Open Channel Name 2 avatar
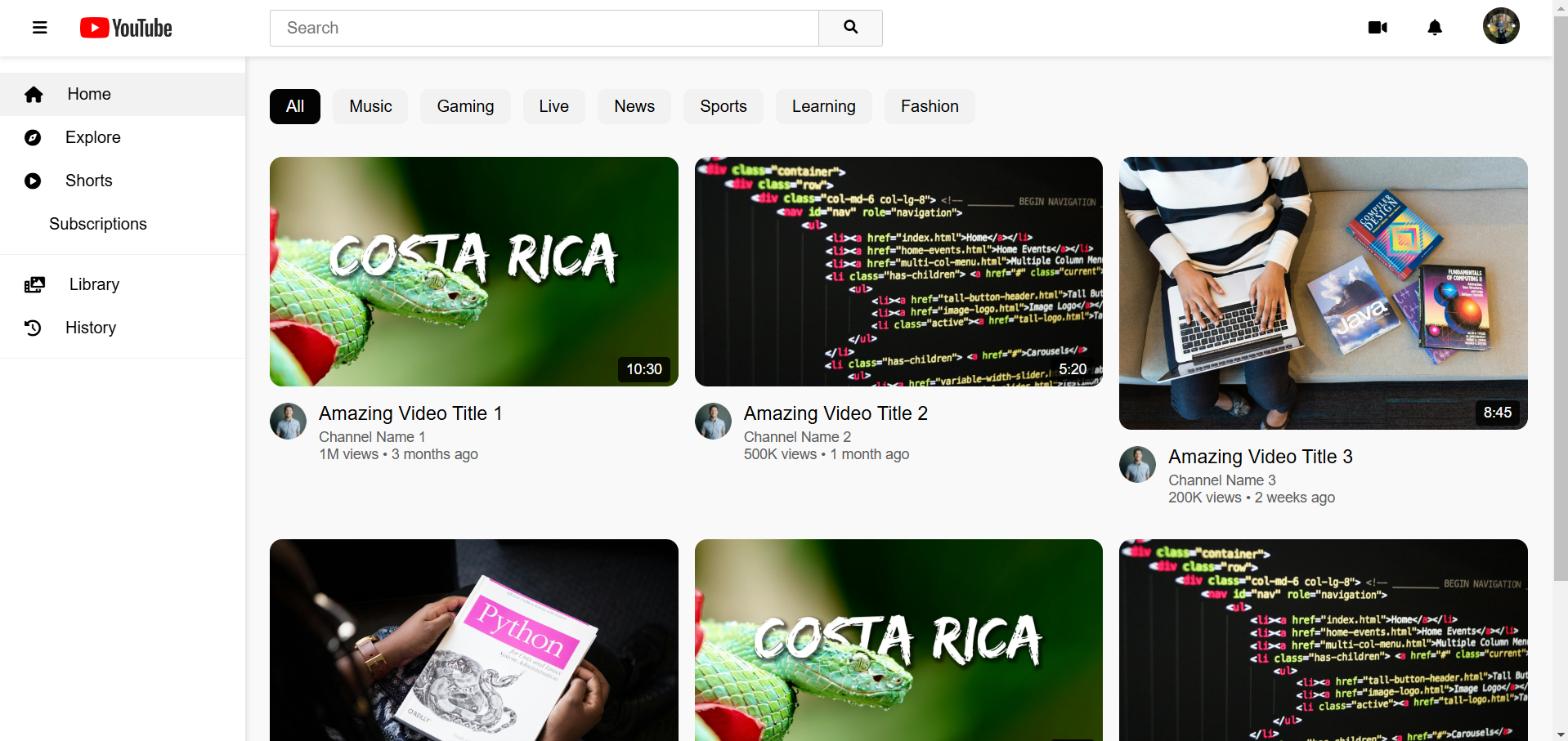 pos(713,421)
